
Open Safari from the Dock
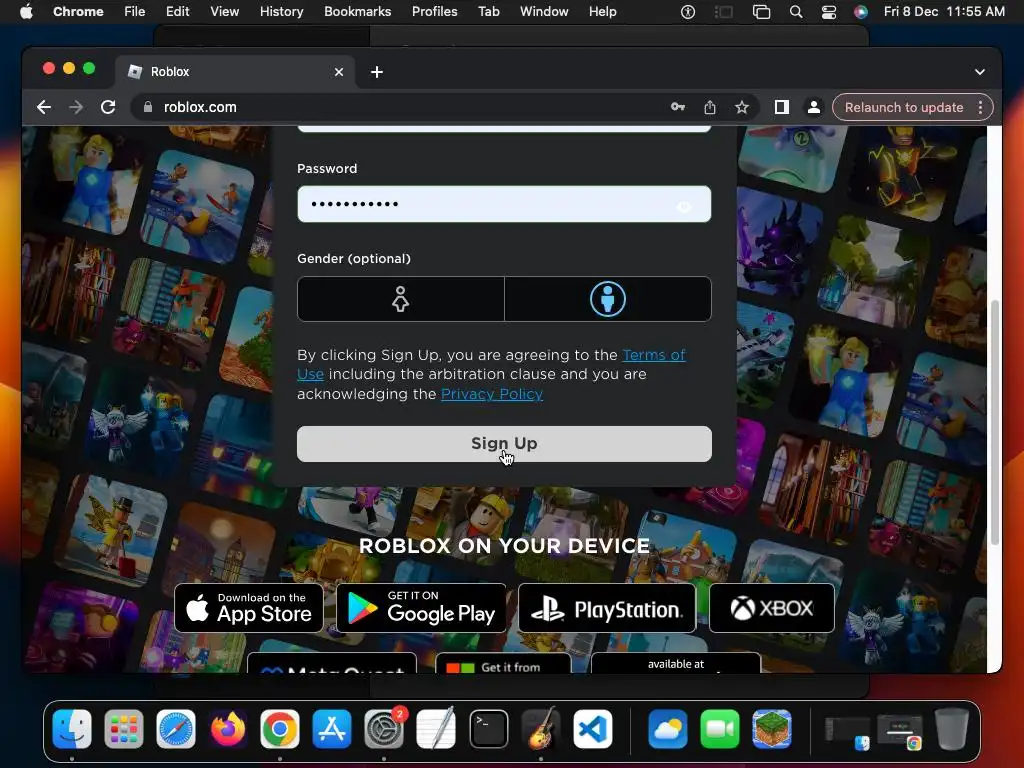point(176,729)
